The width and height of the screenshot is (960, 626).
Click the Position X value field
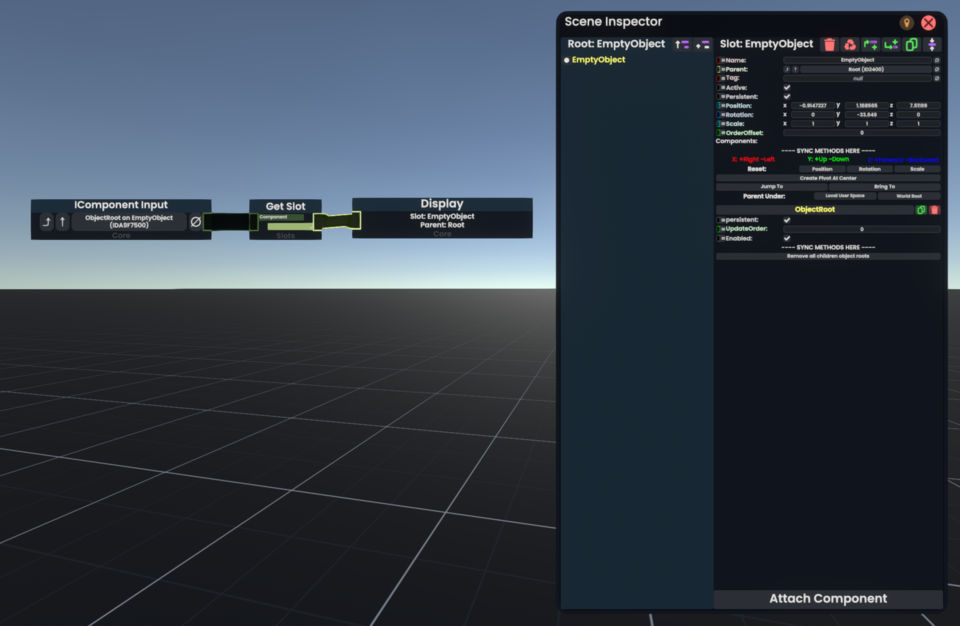[x=813, y=105]
